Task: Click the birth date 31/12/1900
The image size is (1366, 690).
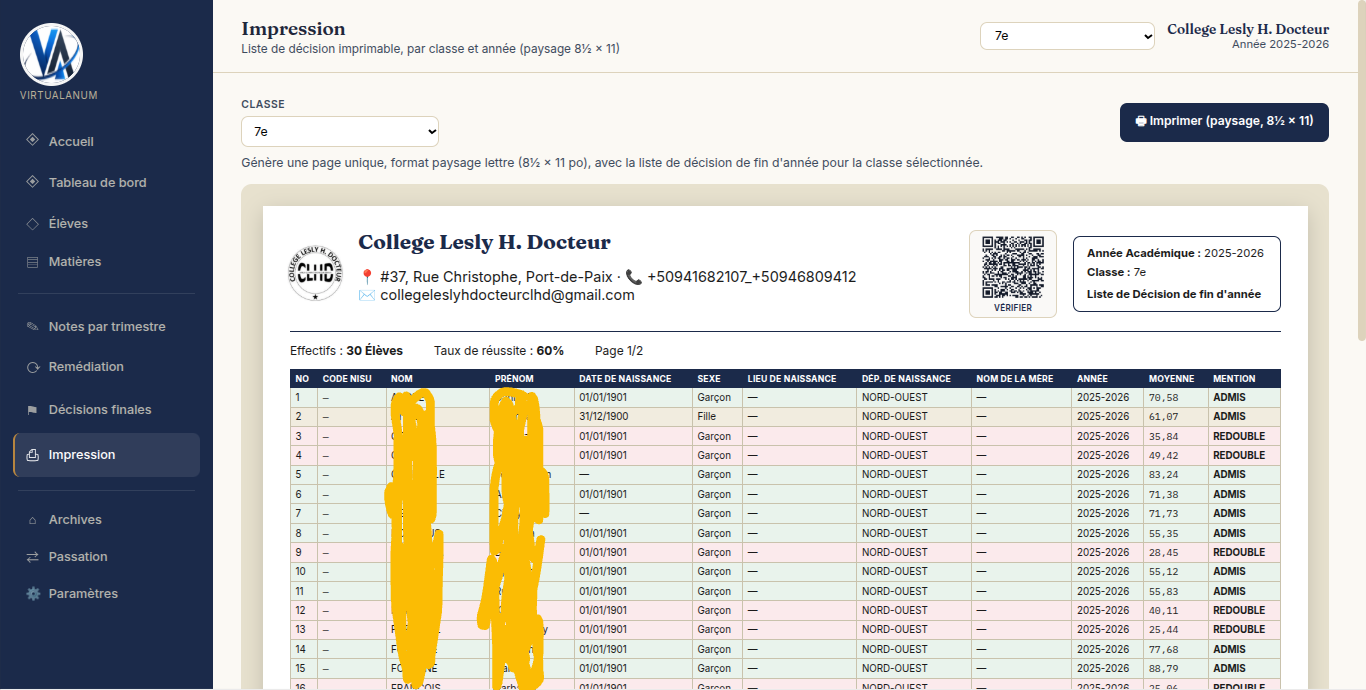Action: click(x=603, y=417)
